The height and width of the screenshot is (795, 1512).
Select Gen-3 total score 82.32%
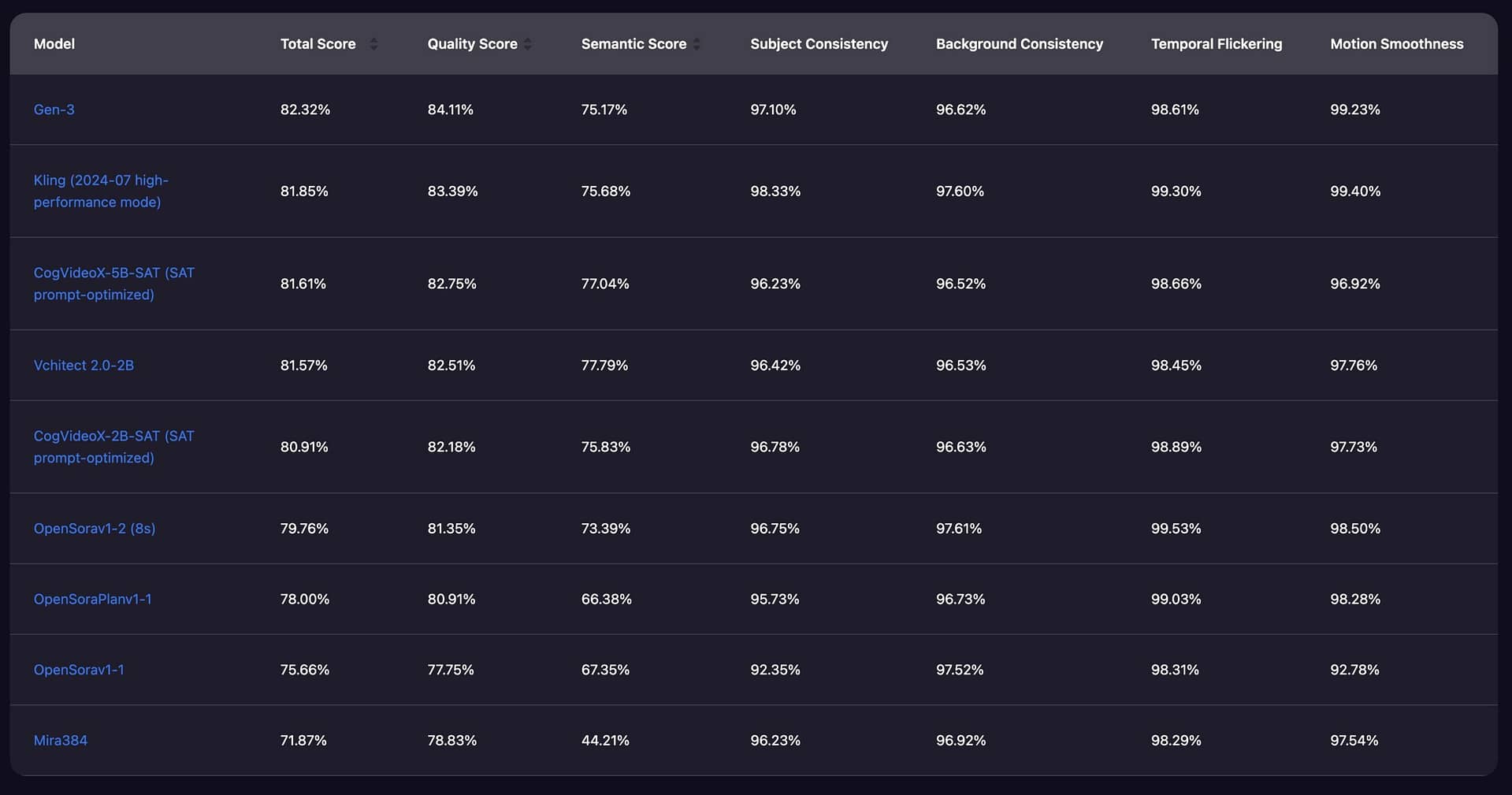tap(306, 110)
